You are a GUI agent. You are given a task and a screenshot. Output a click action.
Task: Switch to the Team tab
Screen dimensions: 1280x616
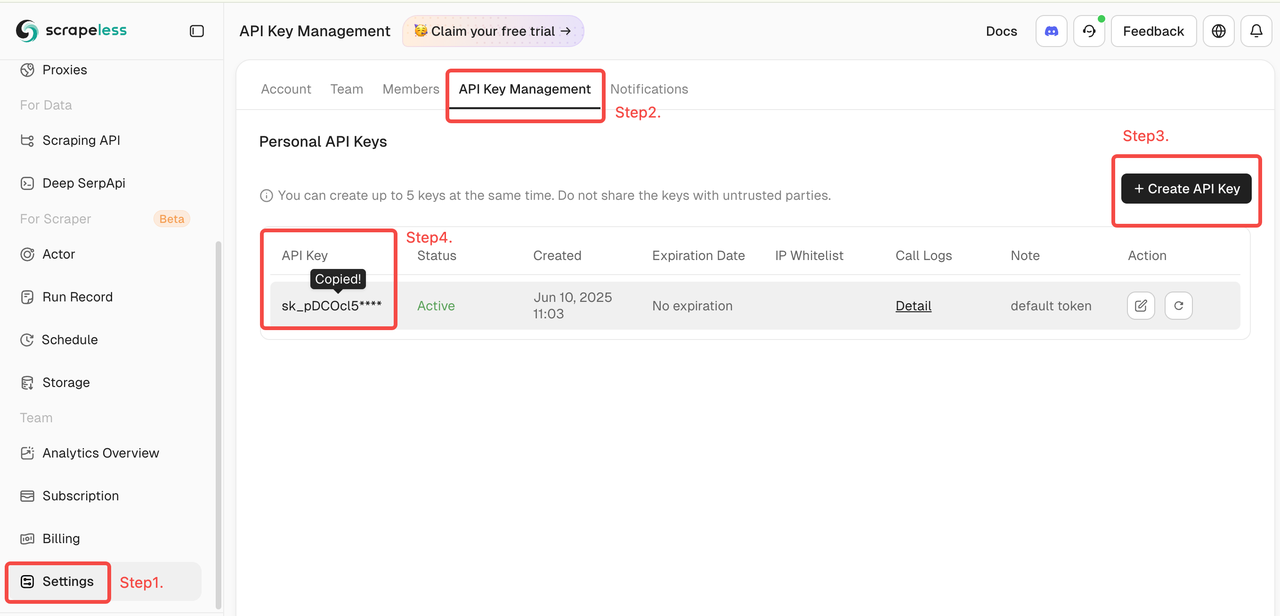tap(347, 89)
